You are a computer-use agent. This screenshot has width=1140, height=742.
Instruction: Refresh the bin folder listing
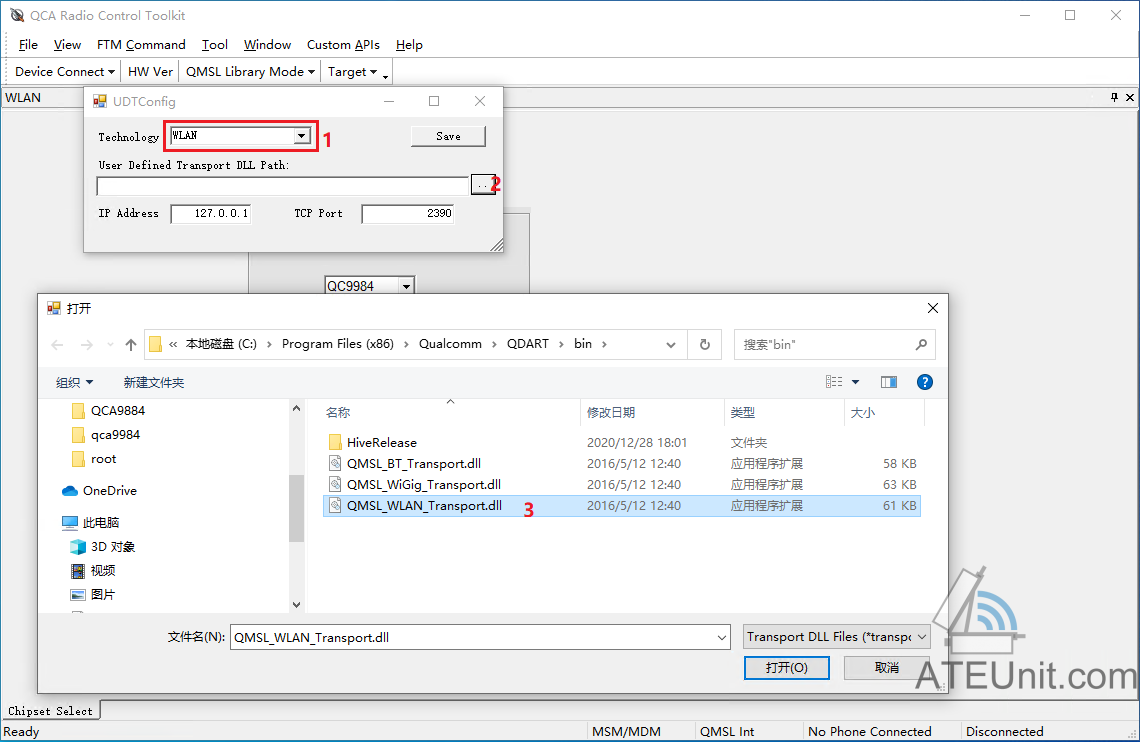(x=705, y=344)
